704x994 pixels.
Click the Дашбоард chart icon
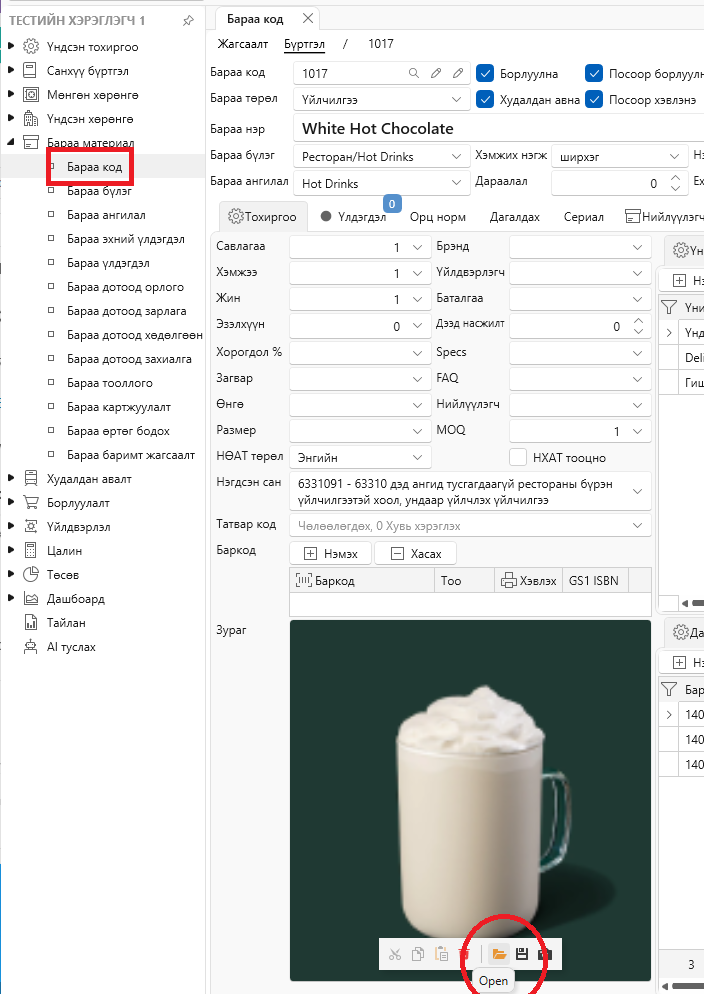(30, 598)
